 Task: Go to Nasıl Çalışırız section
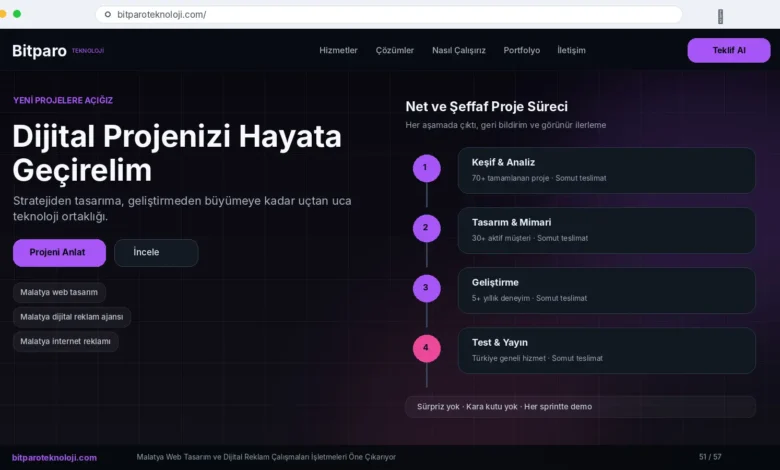tap(459, 50)
